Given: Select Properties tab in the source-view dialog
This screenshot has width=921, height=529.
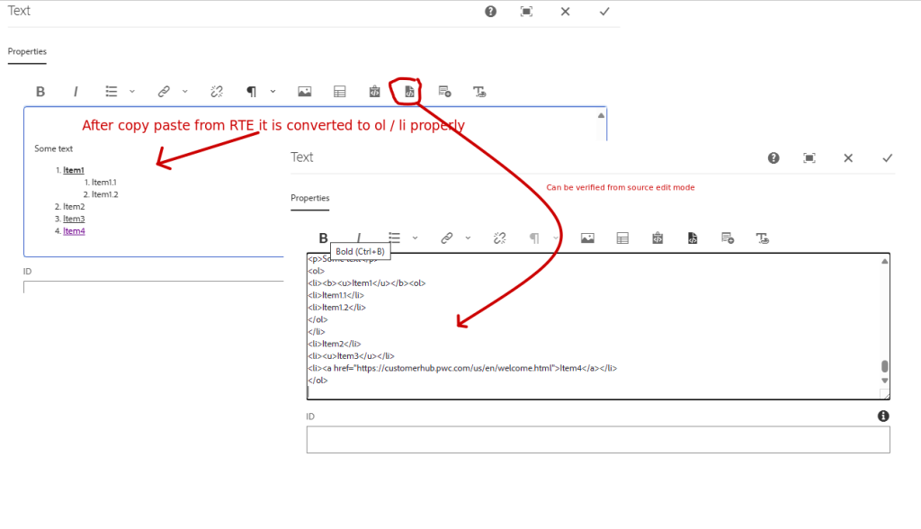Looking at the screenshot, I should (310, 198).
